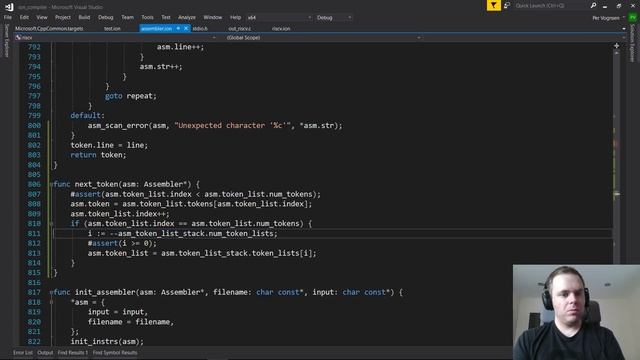Open the Test menu
The height and width of the screenshot is (360, 640).
tap(166, 18)
